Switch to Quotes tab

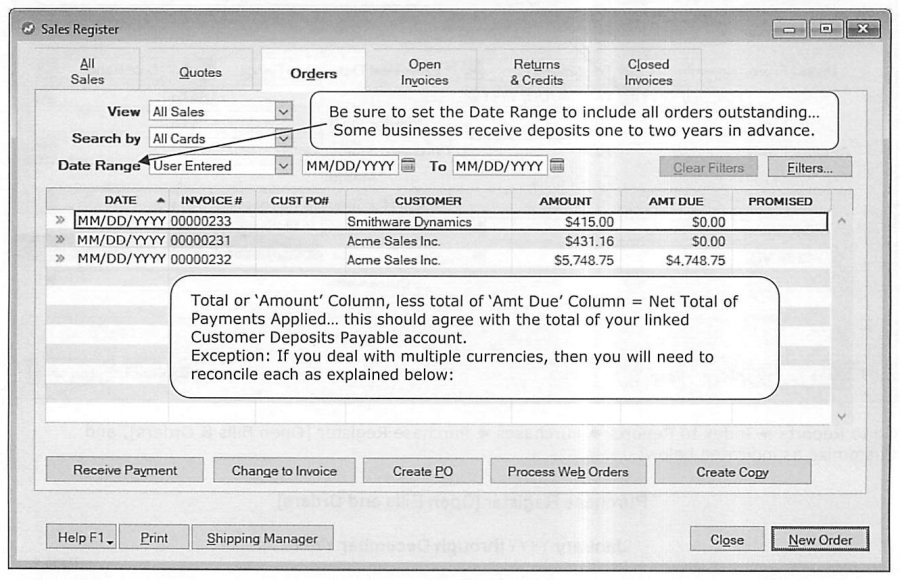200,72
